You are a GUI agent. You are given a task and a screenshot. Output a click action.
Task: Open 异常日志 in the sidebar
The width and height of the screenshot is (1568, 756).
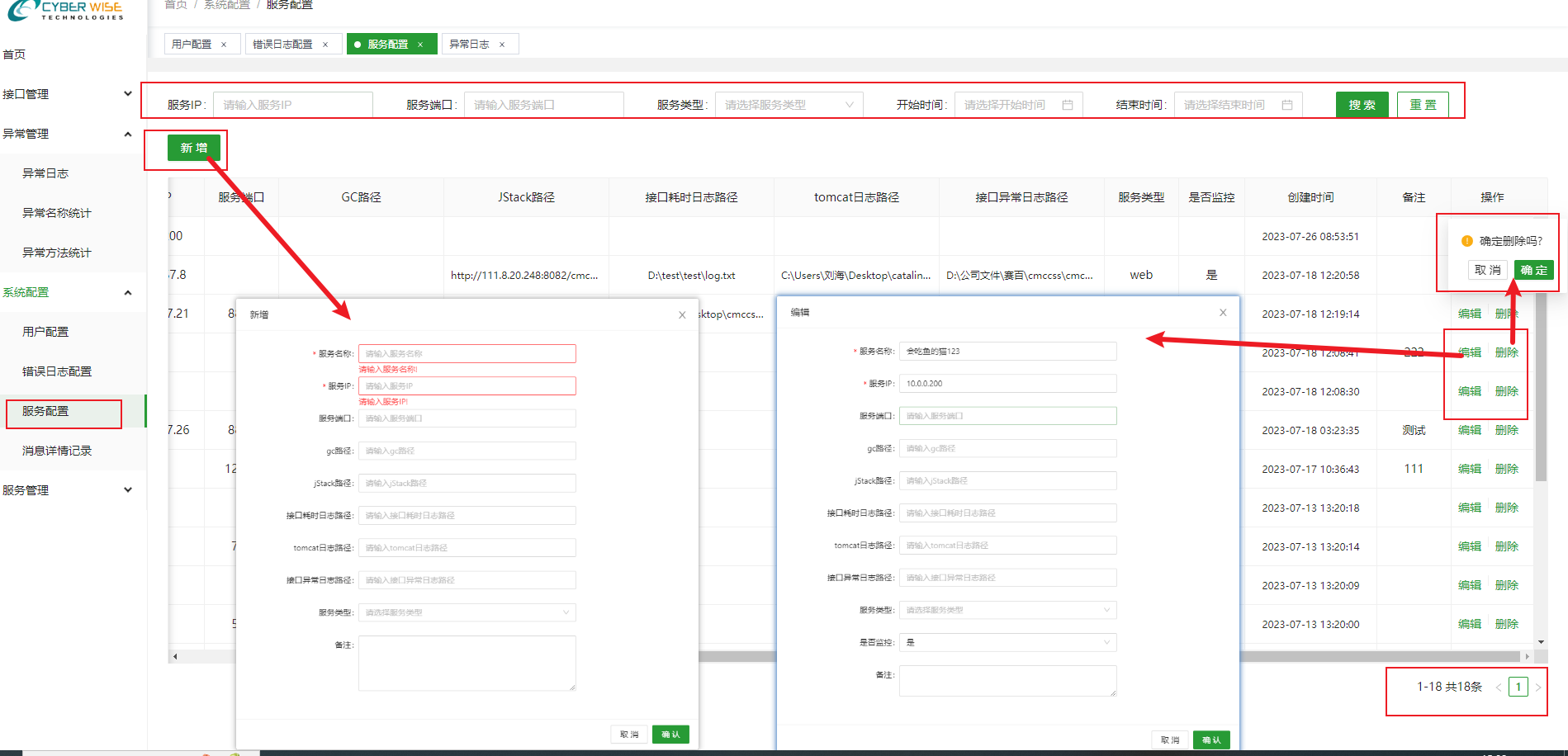pos(45,173)
